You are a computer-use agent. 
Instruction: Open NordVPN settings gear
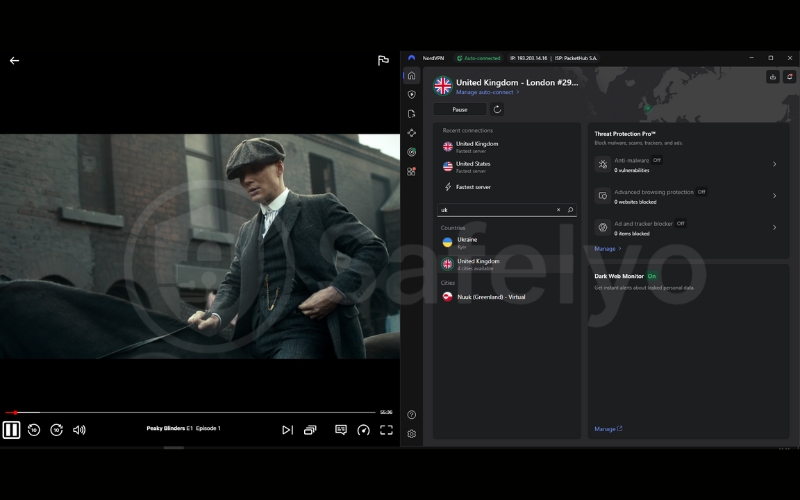[412, 434]
